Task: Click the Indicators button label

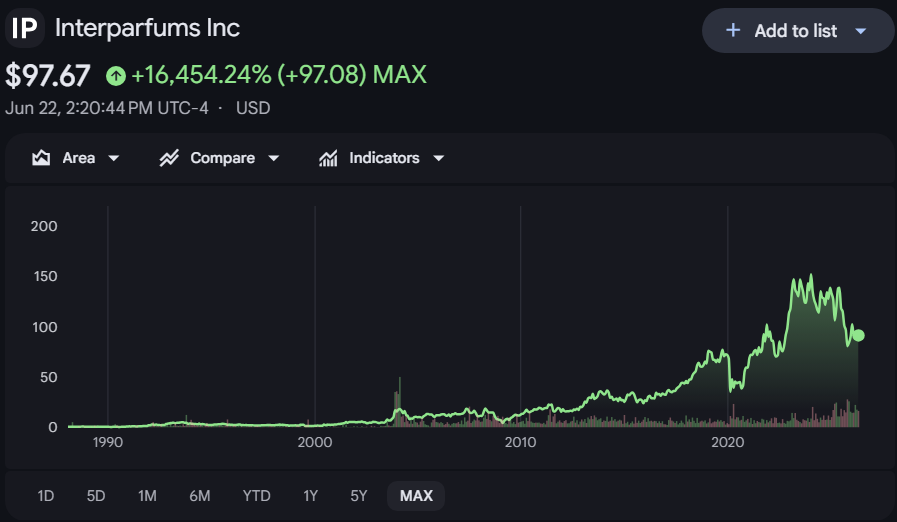Action: click(x=384, y=158)
